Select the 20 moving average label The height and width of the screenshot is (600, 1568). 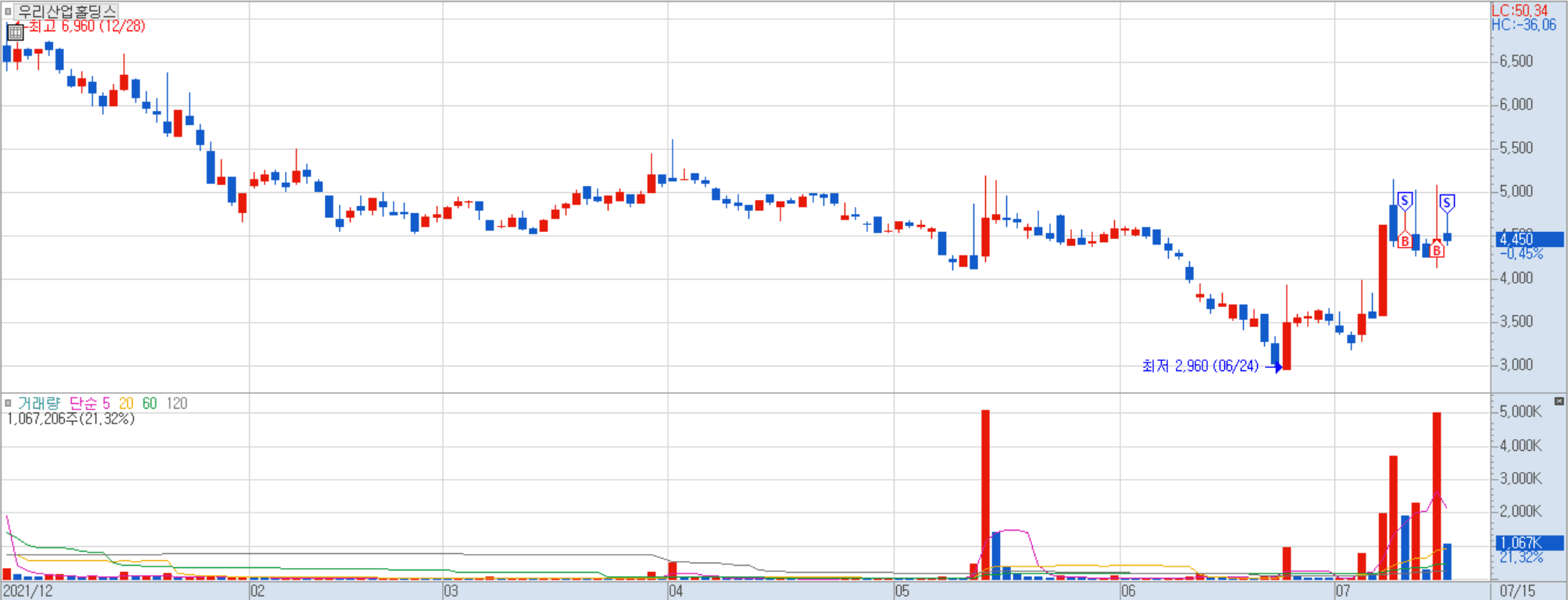127,403
